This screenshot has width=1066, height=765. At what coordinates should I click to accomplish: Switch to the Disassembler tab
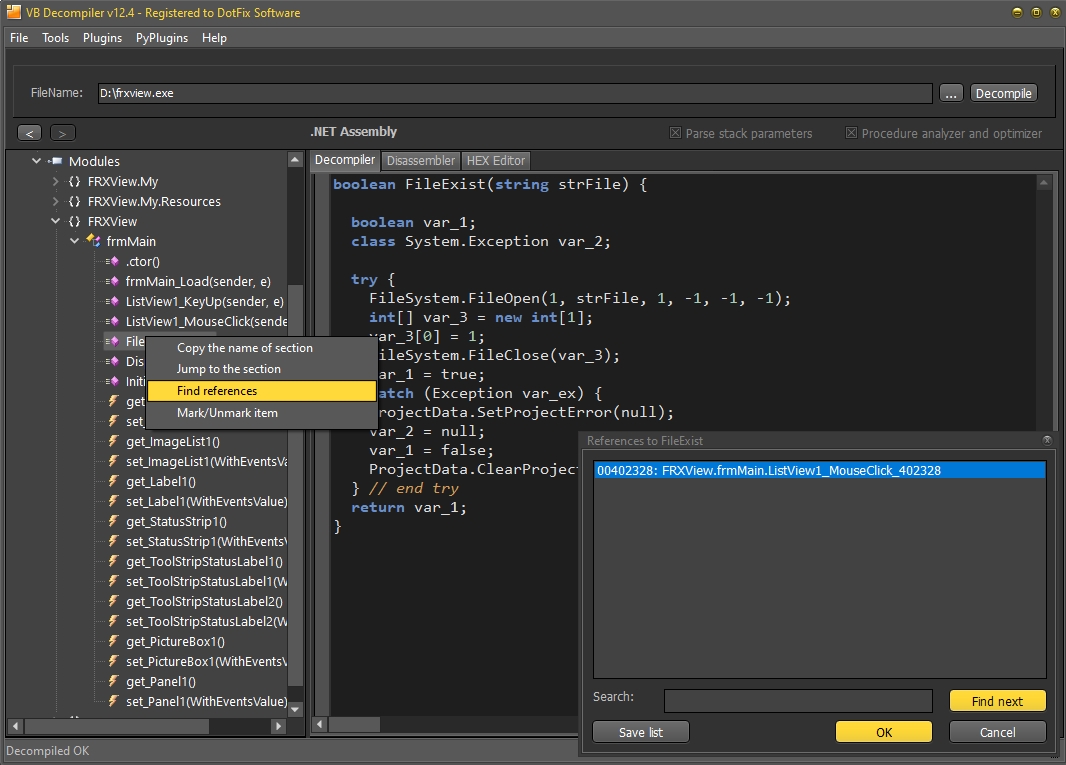(x=421, y=160)
